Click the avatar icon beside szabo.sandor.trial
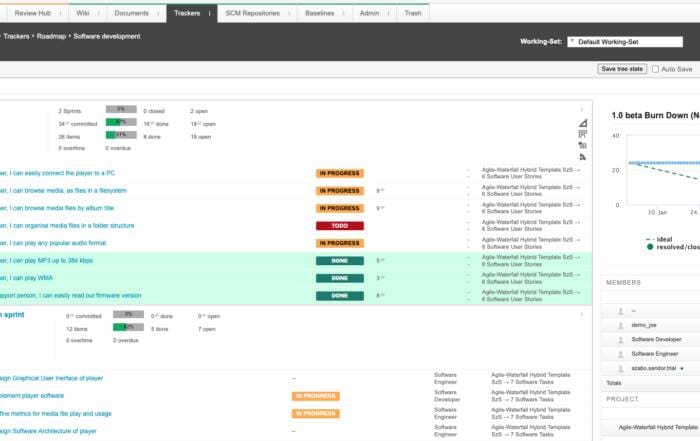This screenshot has width=700, height=441. tap(621, 368)
